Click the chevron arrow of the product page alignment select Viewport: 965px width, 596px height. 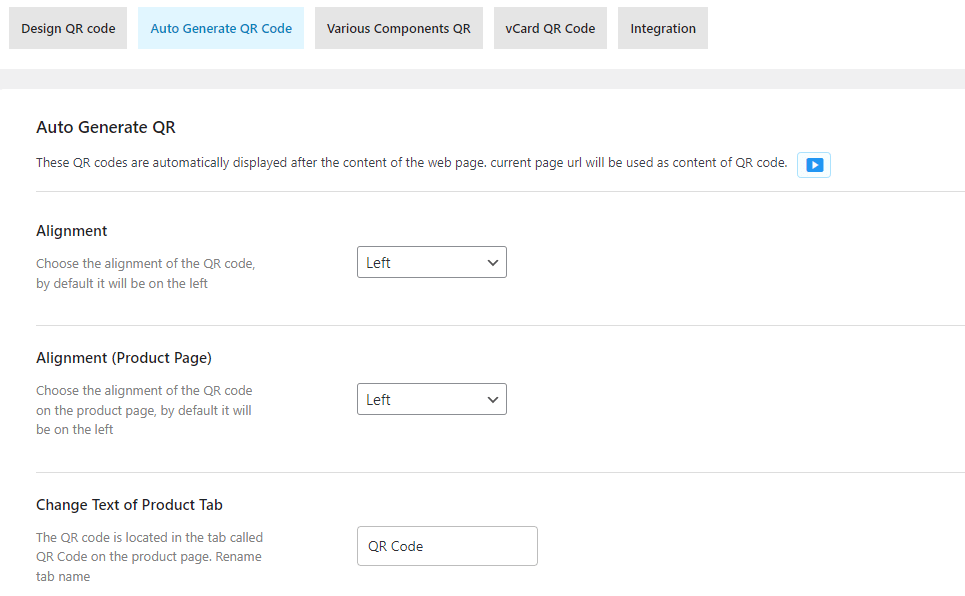(492, 400)
